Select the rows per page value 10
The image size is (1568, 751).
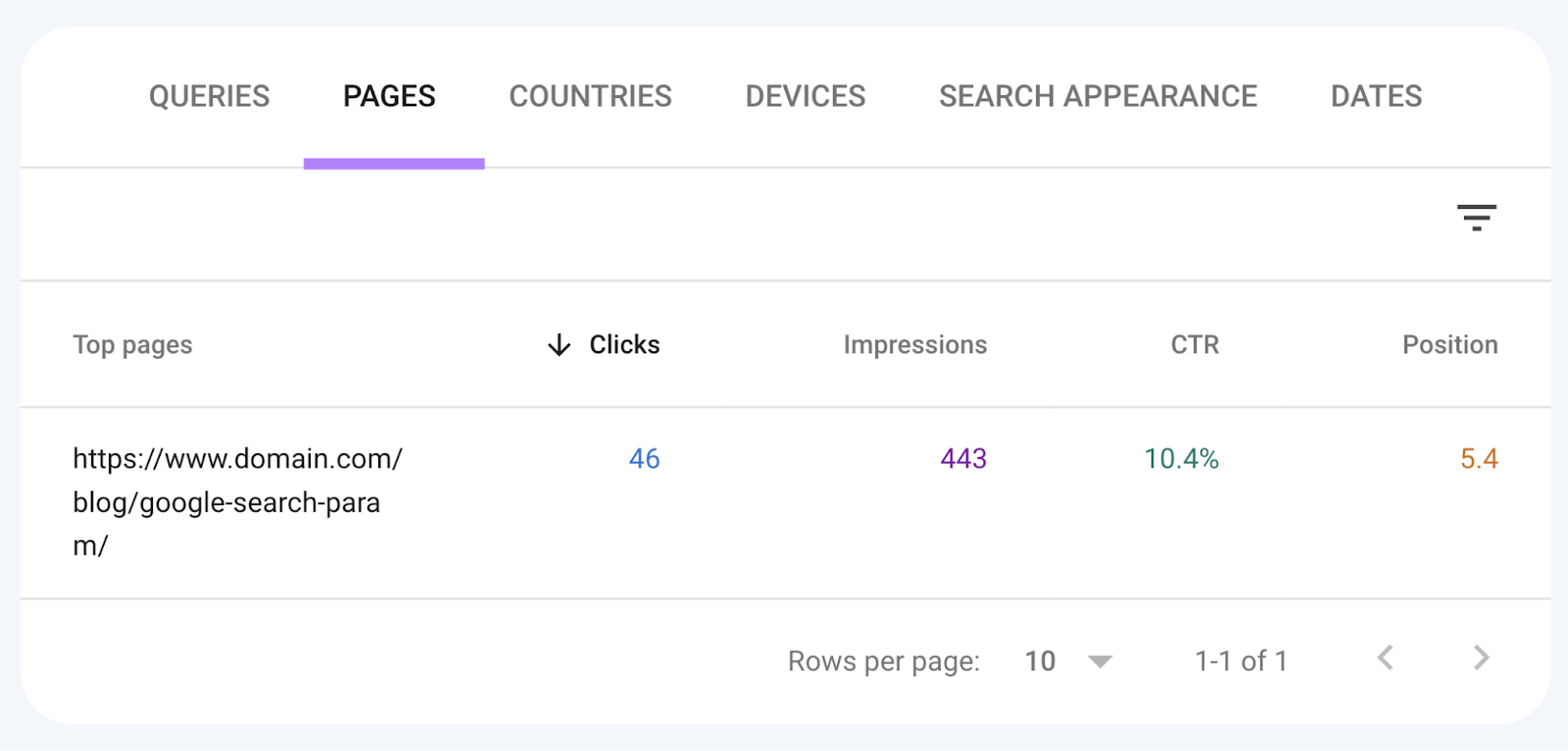tap(1040, 662)
